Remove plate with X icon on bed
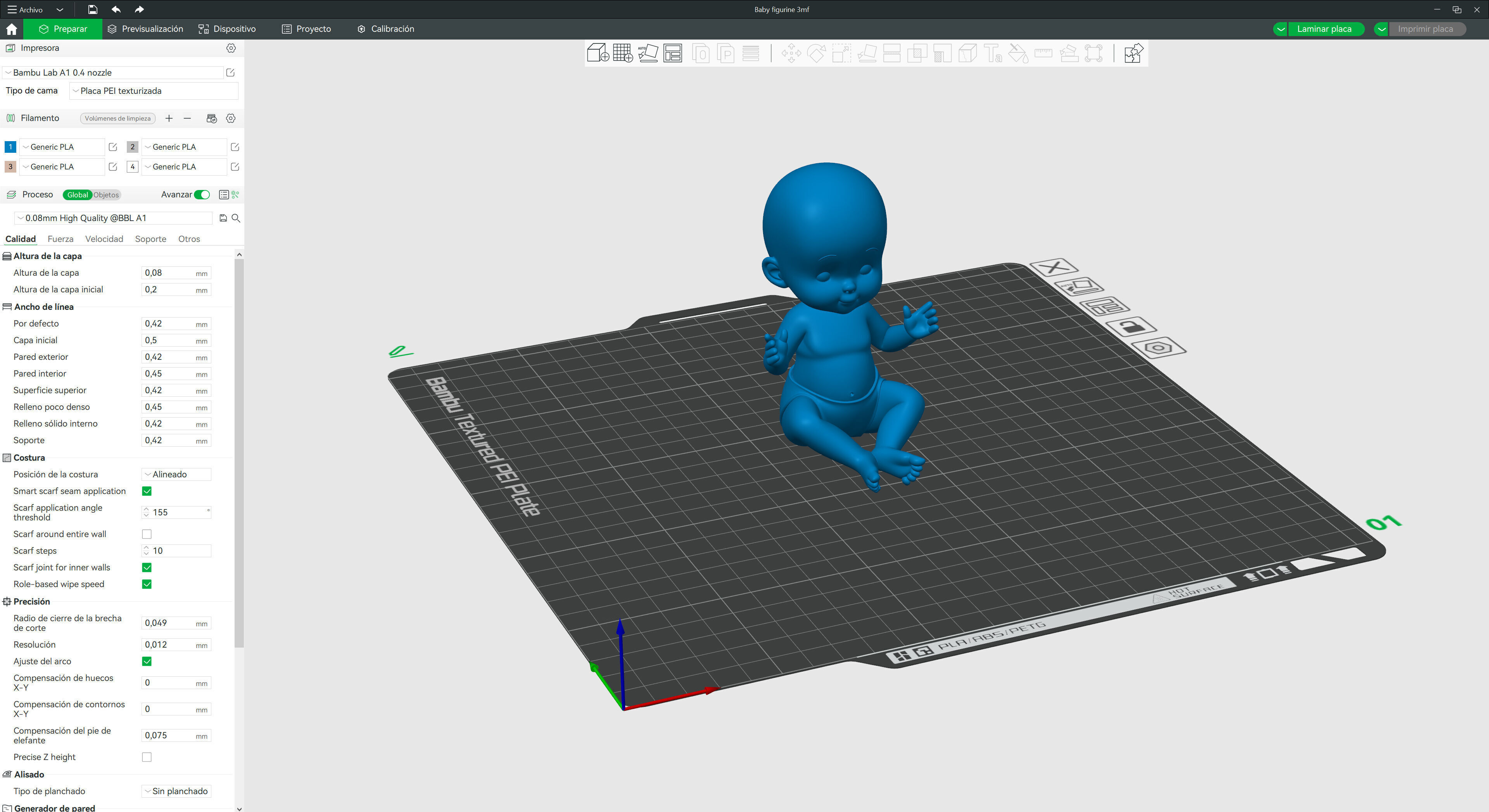 [x=1054, y=268]
